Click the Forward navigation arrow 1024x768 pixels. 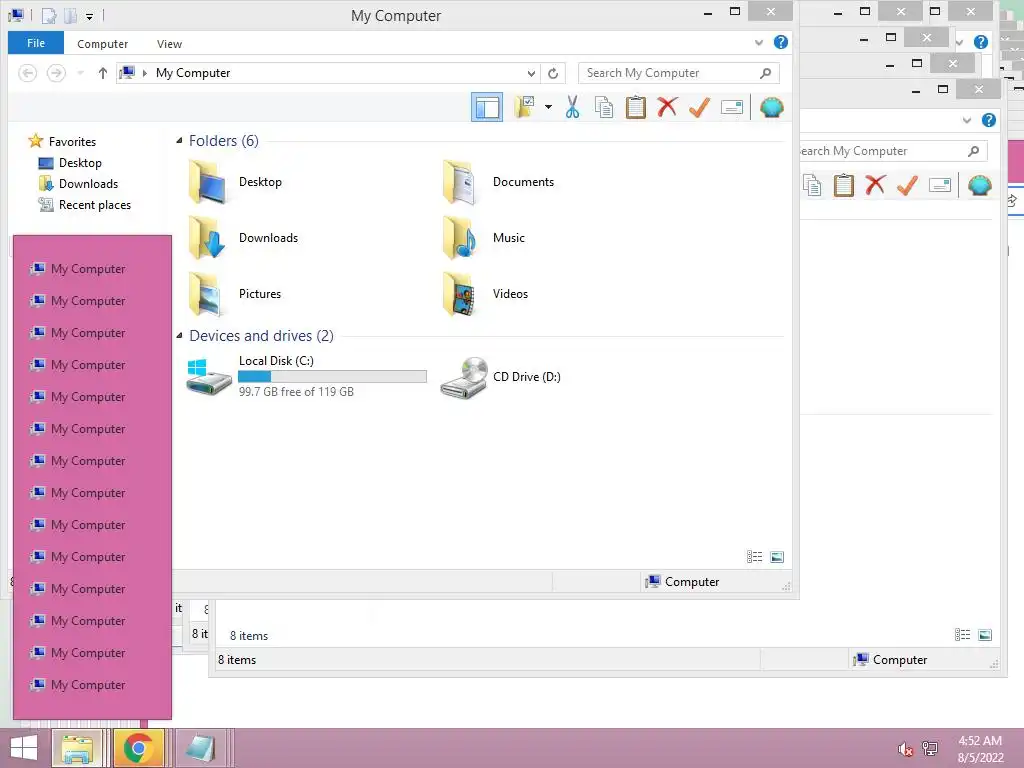tap(56, 73)
